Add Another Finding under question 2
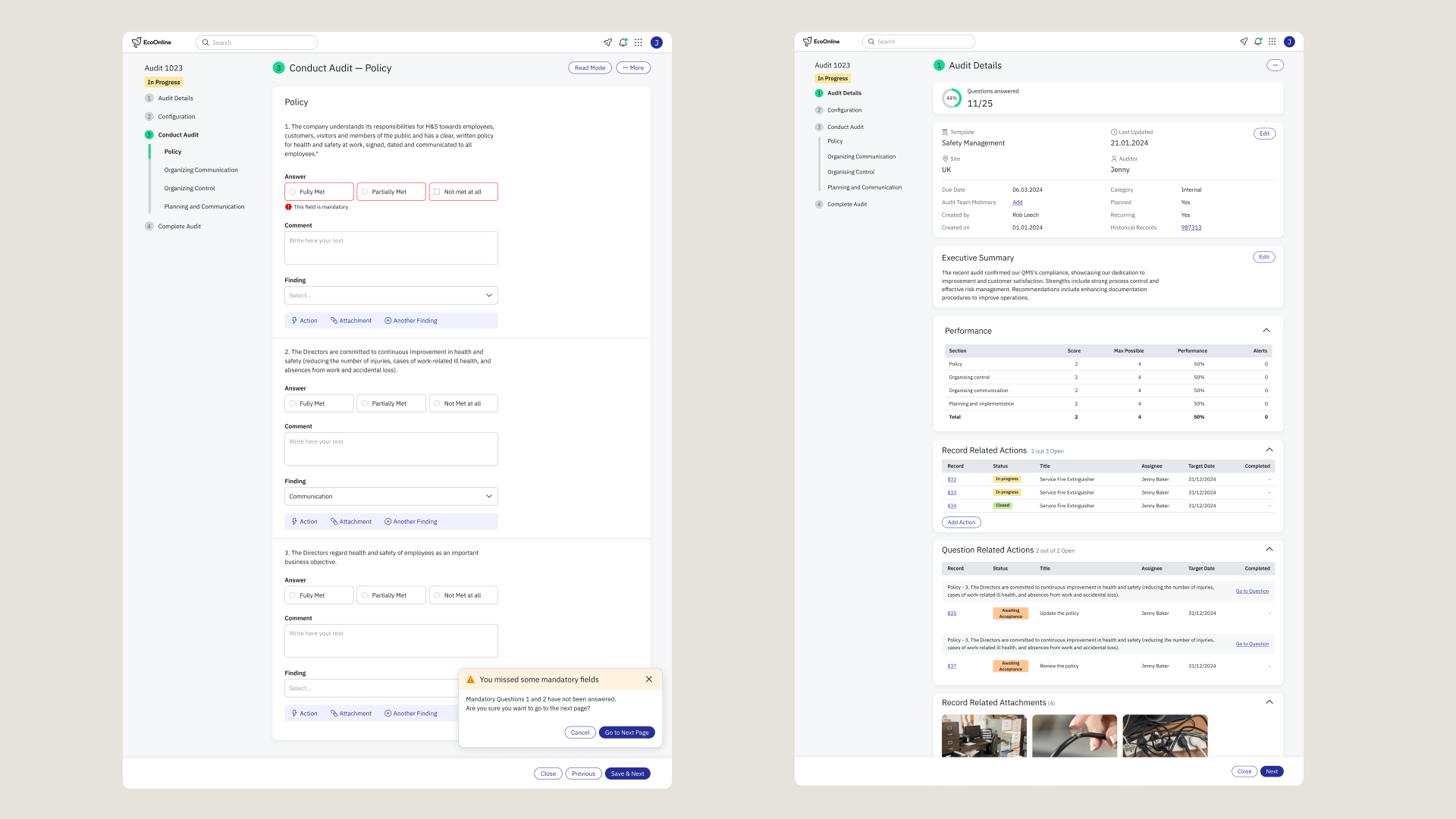Viewport: 1456px width, 819px height. (x=411, y=522)
